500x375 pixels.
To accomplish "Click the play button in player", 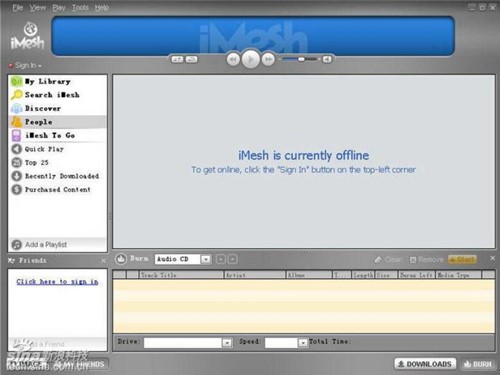I will pos(250,59).
